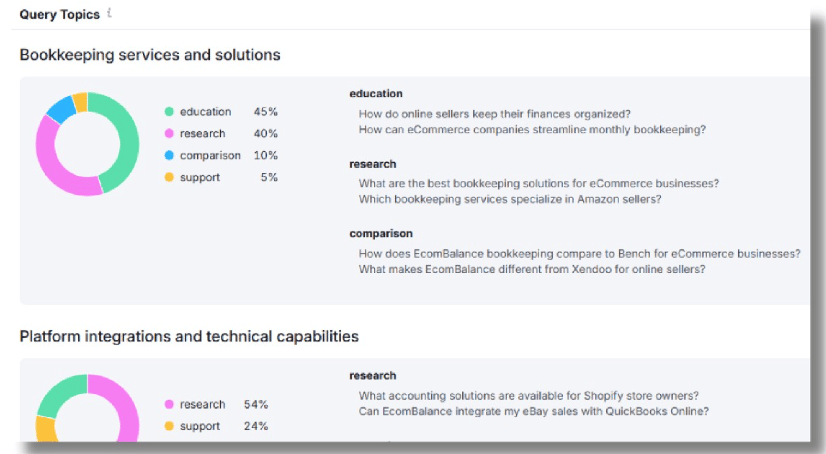The height and width of the screenshot is (454, 826).
Task: Open 'What are the best bookkeeping solutions' query
Action: (x=539, y=183)
